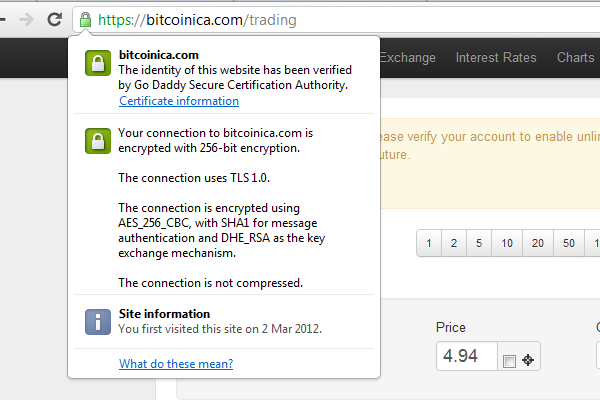Open the Charts navigation item
Screen dimensions: 600x400
point(576,57)
